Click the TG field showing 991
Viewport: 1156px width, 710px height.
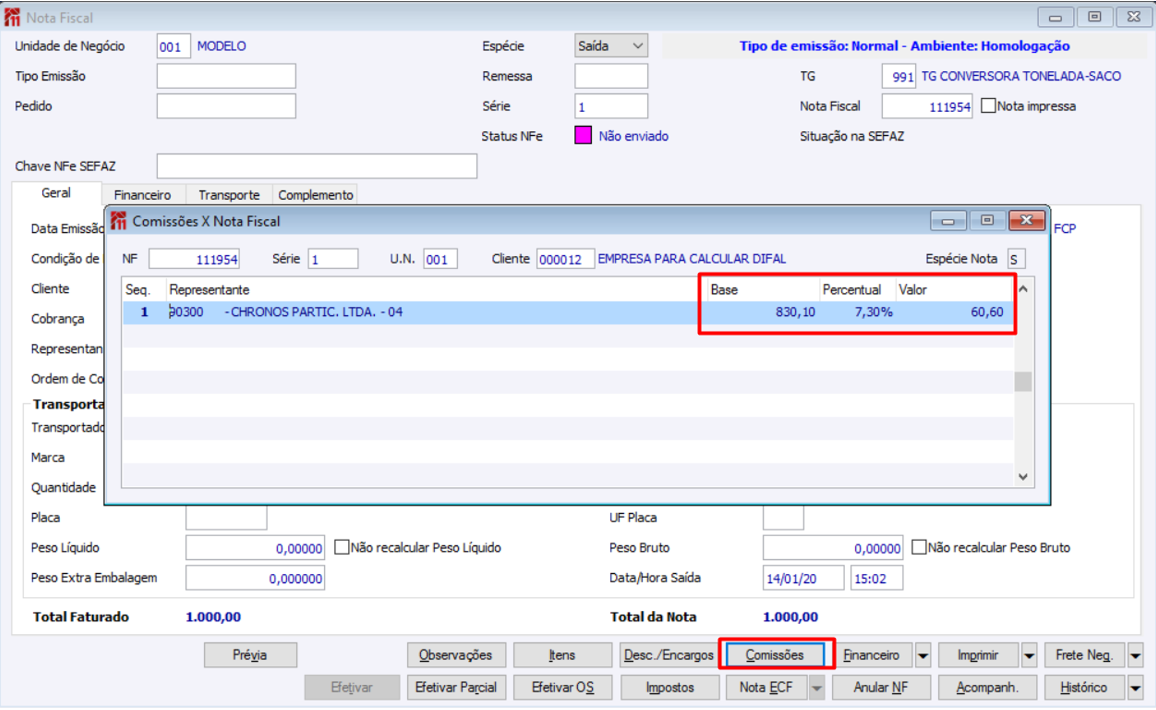coord(899,76)
